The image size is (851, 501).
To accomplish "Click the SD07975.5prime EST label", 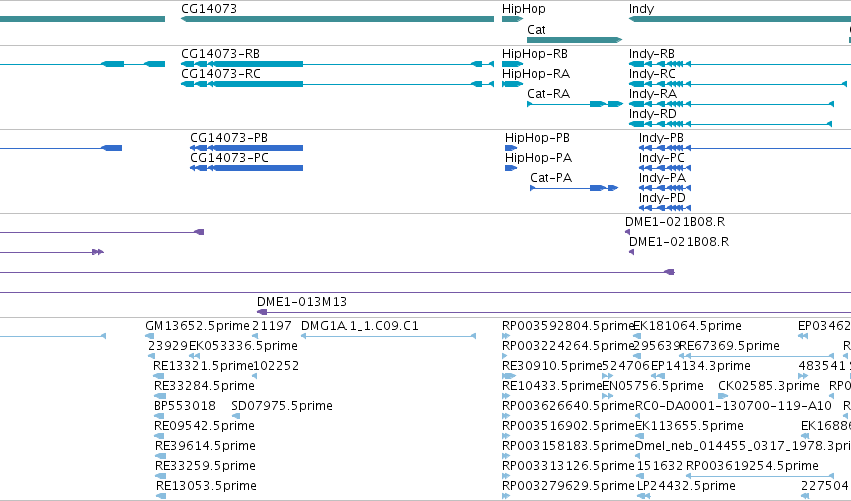I will [x=282, y=406].
